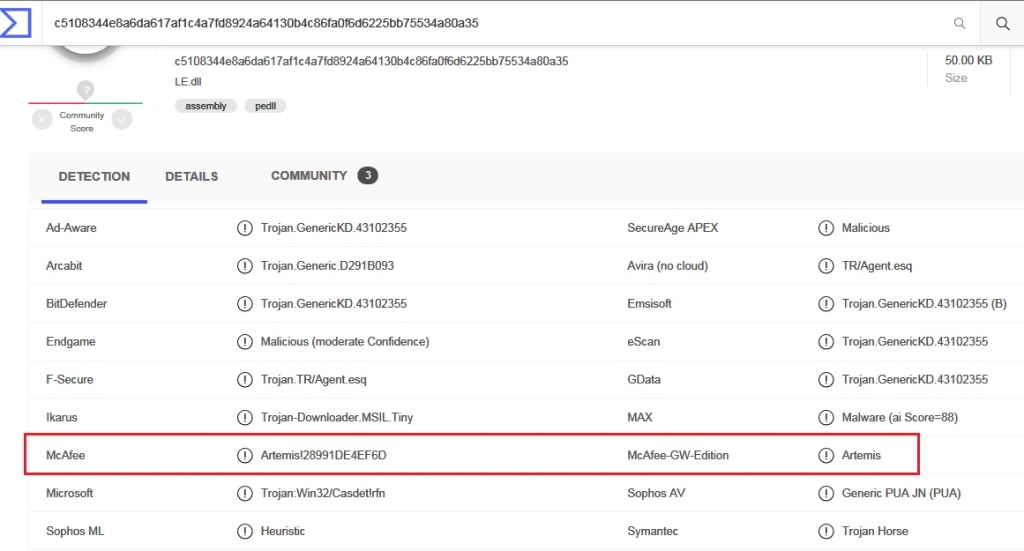Click the alert icon for eScan detection

tap(825, 341)
